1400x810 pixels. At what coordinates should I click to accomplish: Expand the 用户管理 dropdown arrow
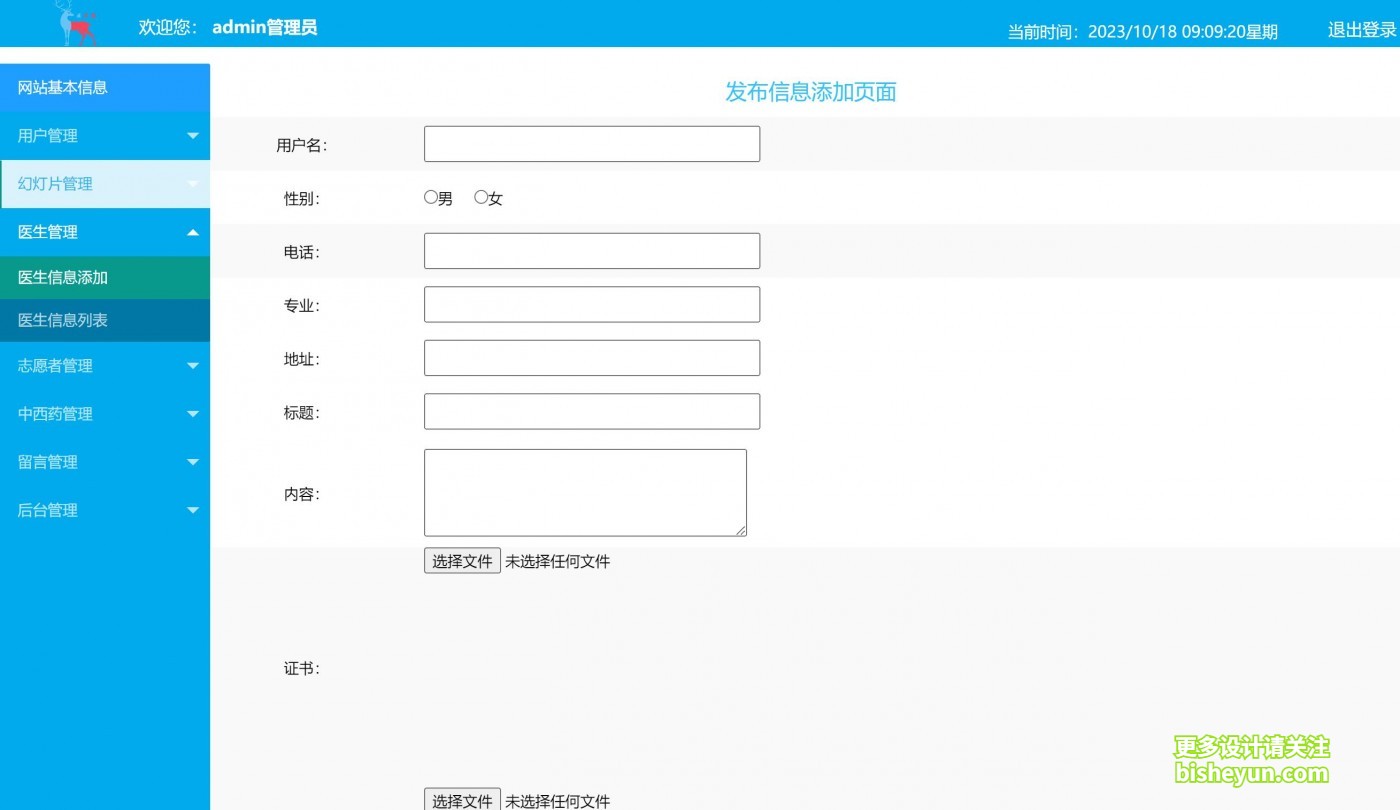193,136
